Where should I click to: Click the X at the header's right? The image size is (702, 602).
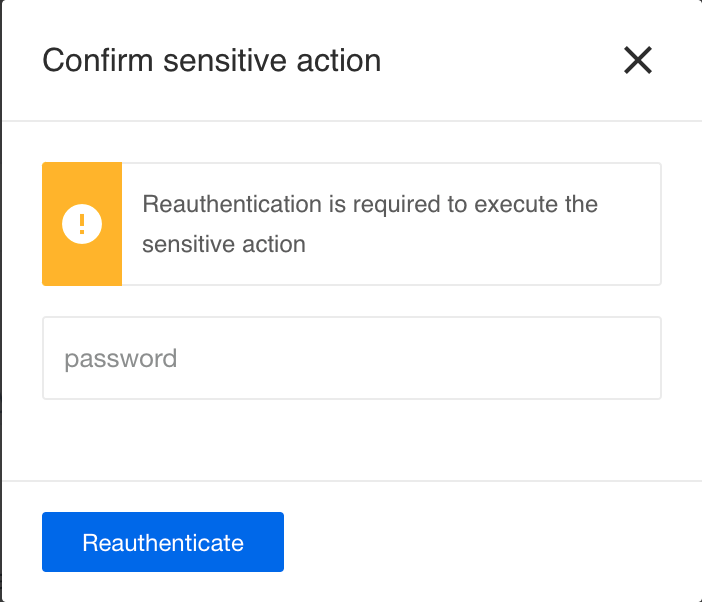[638, 60]
